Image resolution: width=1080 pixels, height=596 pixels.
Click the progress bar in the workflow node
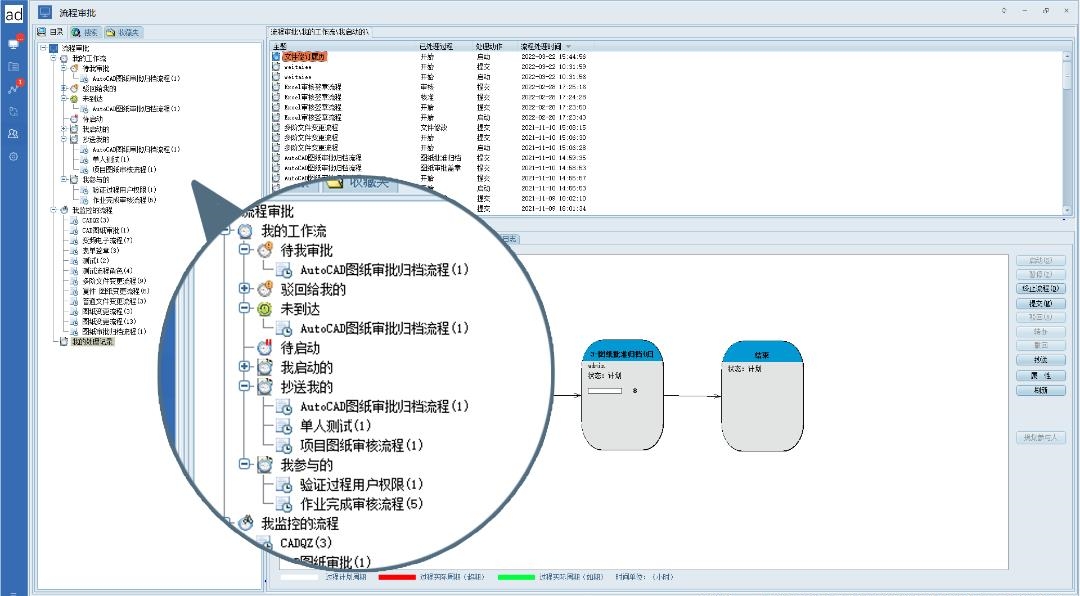[x=605, y=390]
